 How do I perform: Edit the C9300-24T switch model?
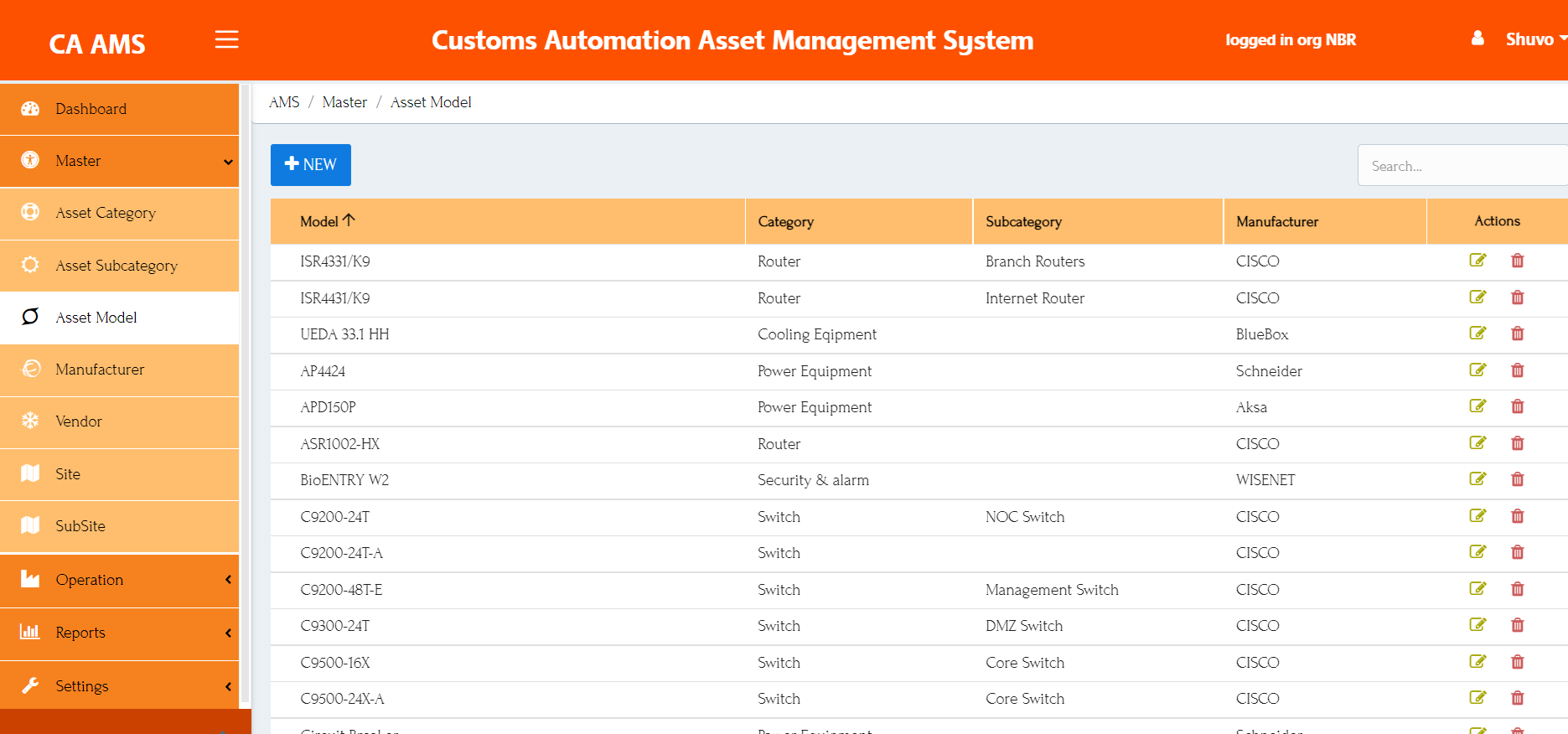tap(1477, 625)
